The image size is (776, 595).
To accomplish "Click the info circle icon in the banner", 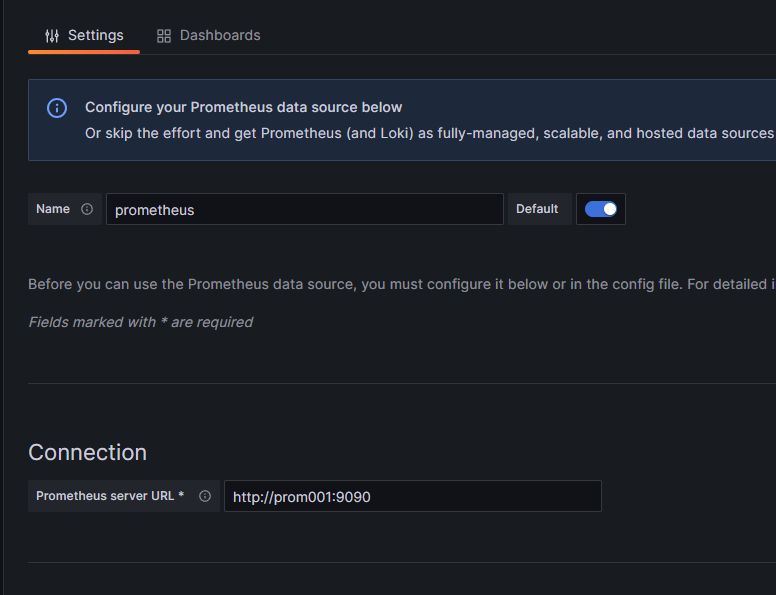I will 57,108.
